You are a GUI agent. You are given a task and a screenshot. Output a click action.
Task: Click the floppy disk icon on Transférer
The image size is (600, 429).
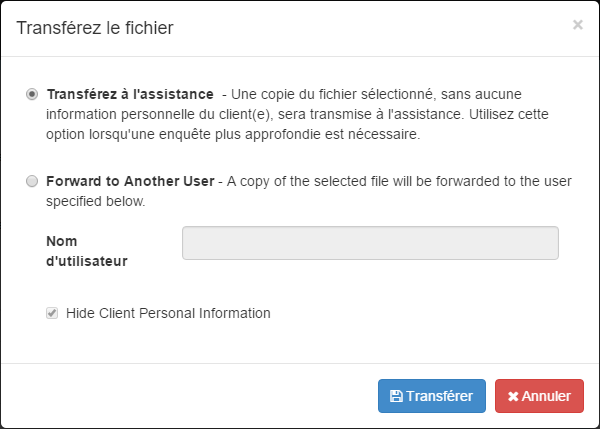[x=396, y=396]
